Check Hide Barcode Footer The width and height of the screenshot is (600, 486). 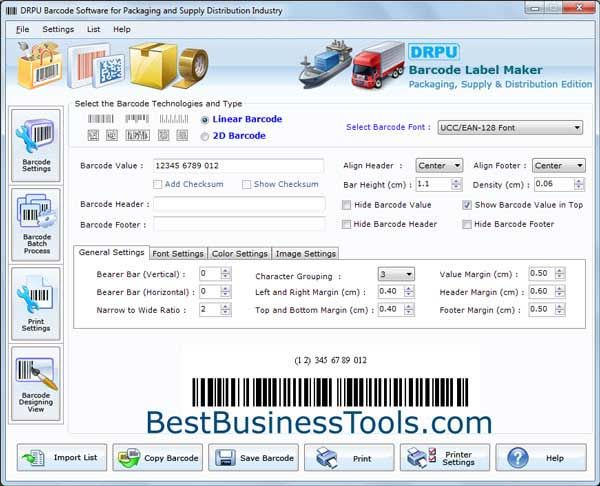(467, 224)
